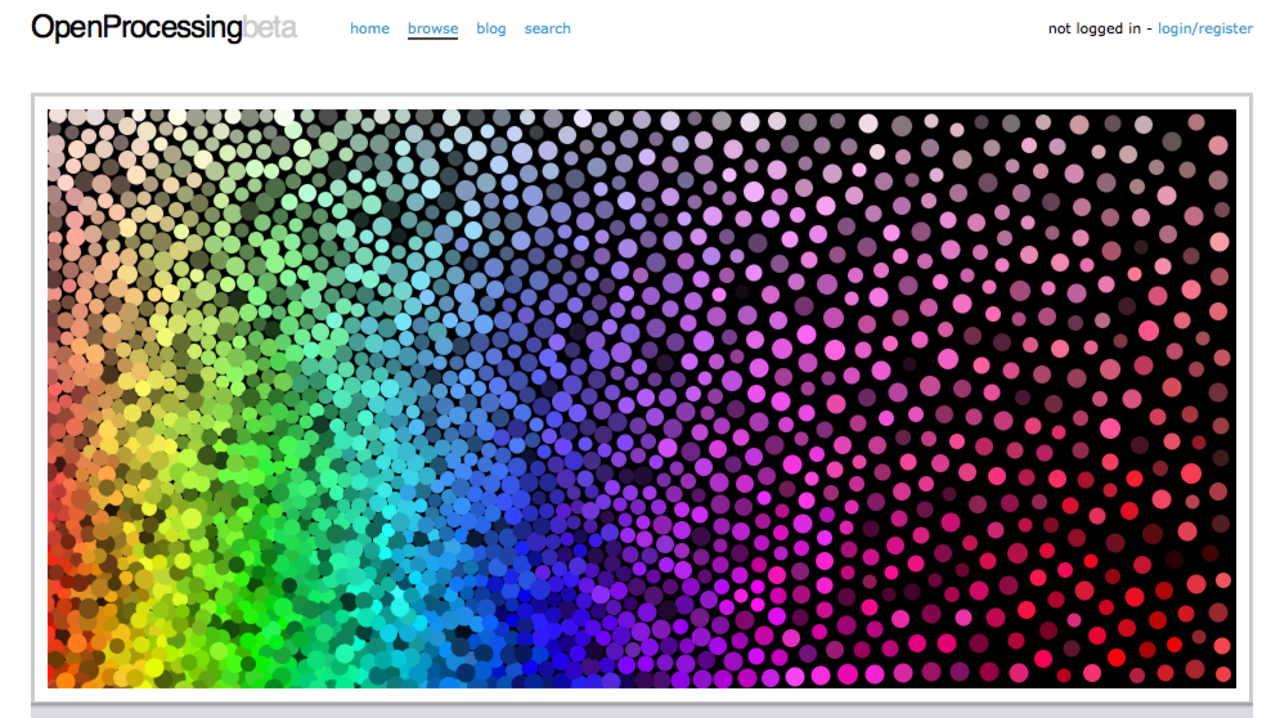The width and height of the screenshot is (1280, 718).
Task: Select the browse navigation item
Action: [432, 28]
